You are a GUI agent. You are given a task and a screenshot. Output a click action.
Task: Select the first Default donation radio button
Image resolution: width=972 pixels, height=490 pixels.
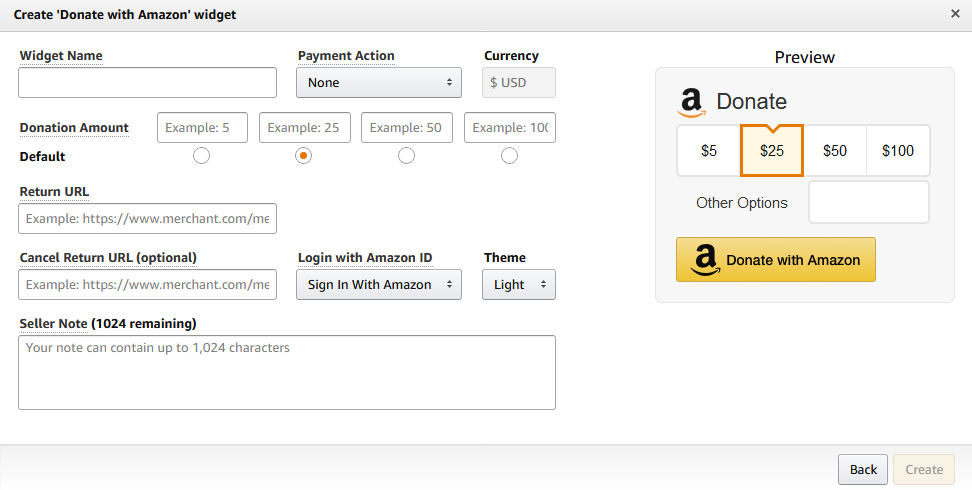202,155
